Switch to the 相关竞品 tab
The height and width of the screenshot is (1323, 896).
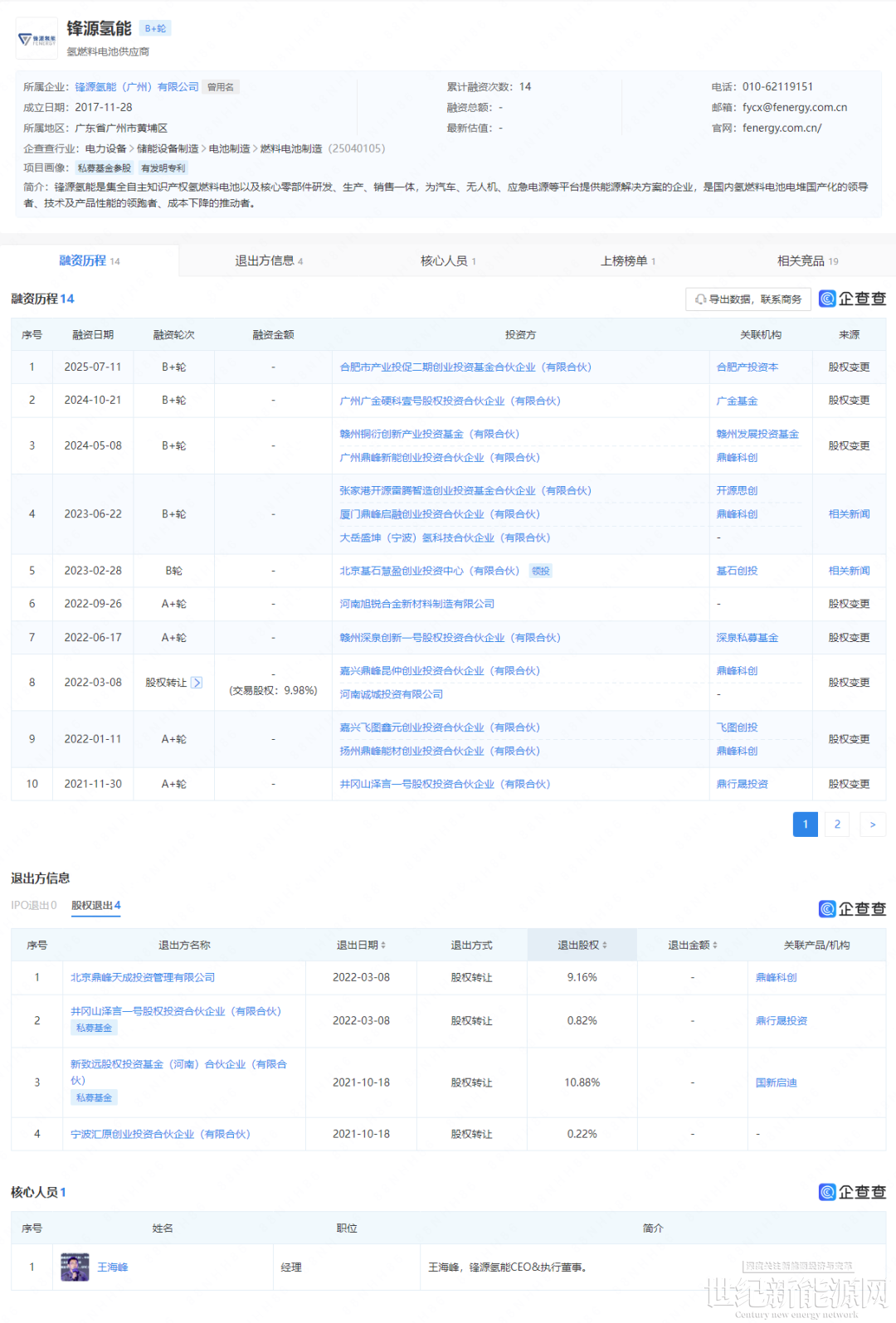(807, 261)
